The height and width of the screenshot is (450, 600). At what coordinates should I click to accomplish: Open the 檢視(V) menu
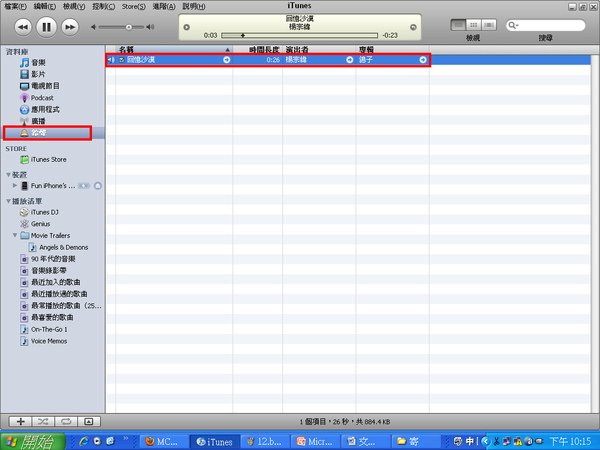[74, 7]
